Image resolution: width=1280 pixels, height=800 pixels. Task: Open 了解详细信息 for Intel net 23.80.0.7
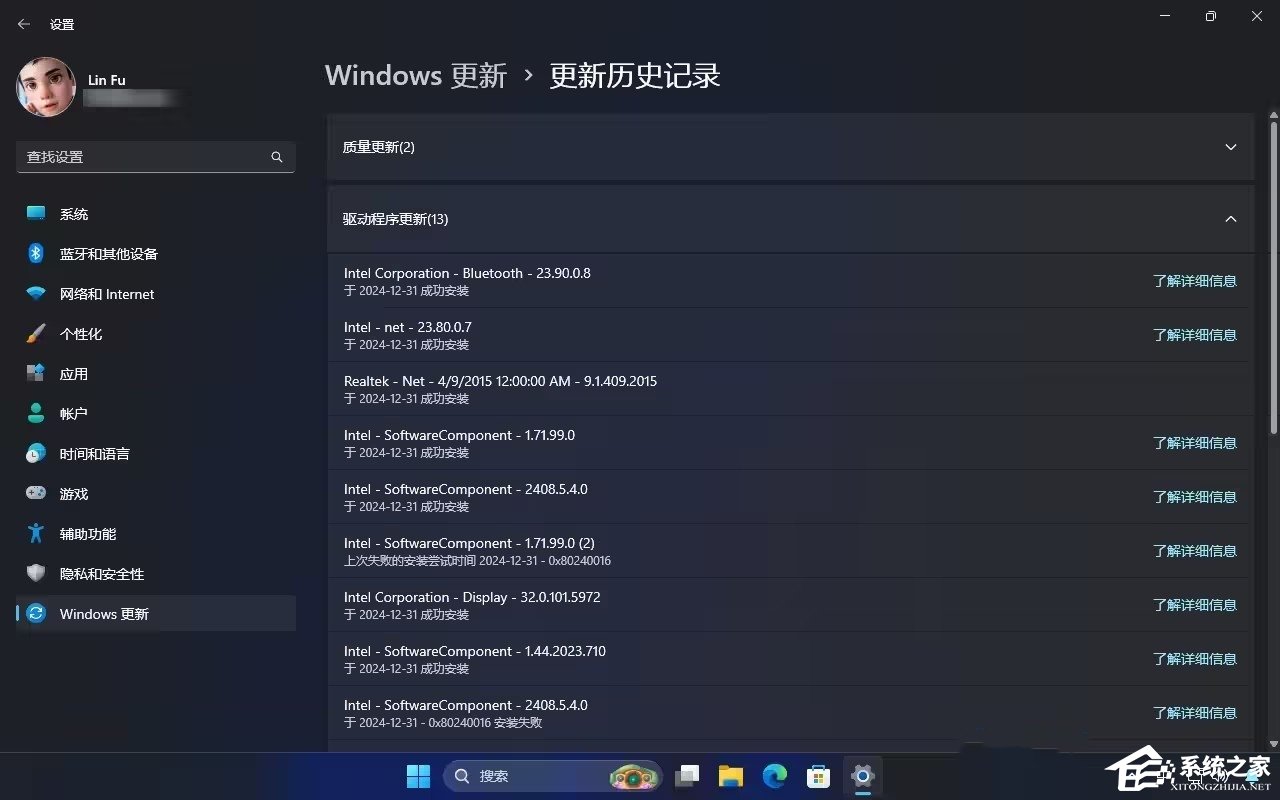[x=1195, y=335]
